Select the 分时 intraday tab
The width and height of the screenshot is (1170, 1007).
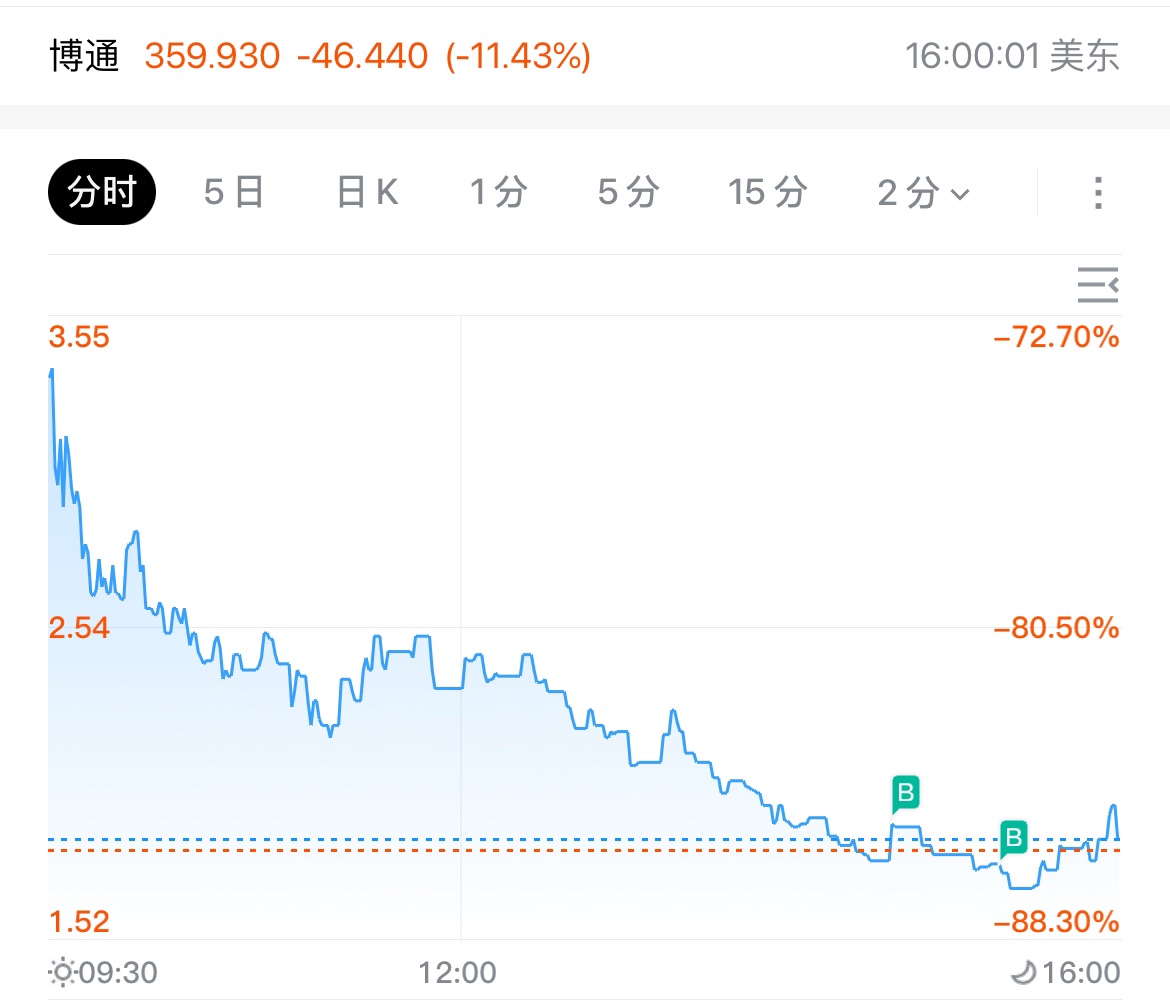(102, 192)
